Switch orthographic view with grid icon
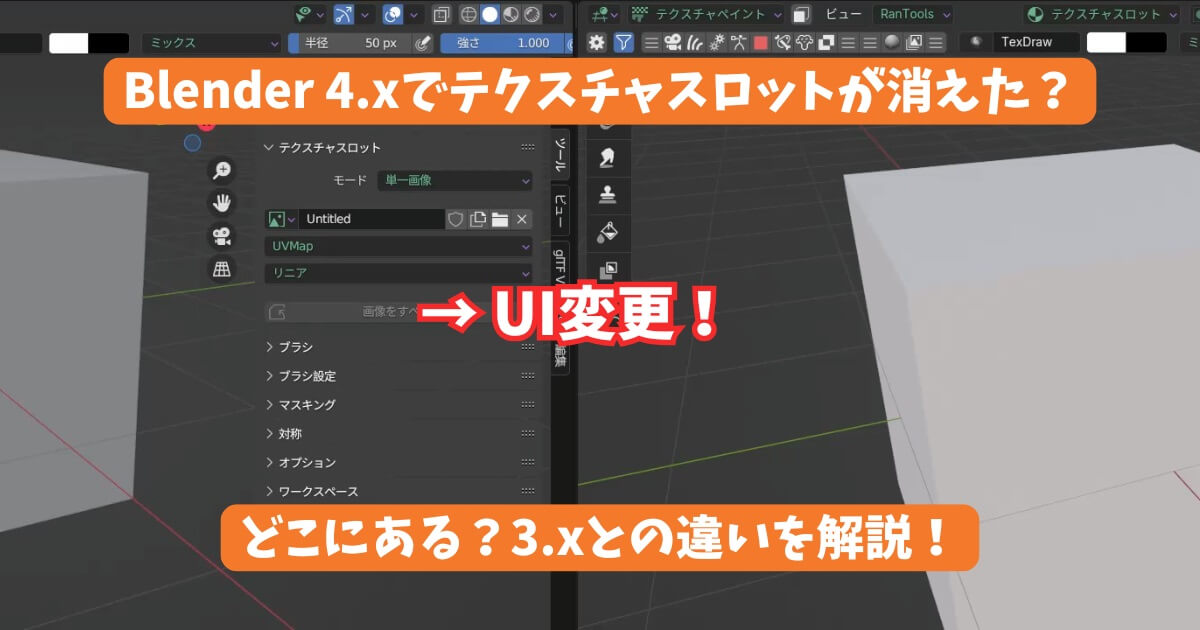The width and height of the screenshot is (1200, 630). pos(221,268)
